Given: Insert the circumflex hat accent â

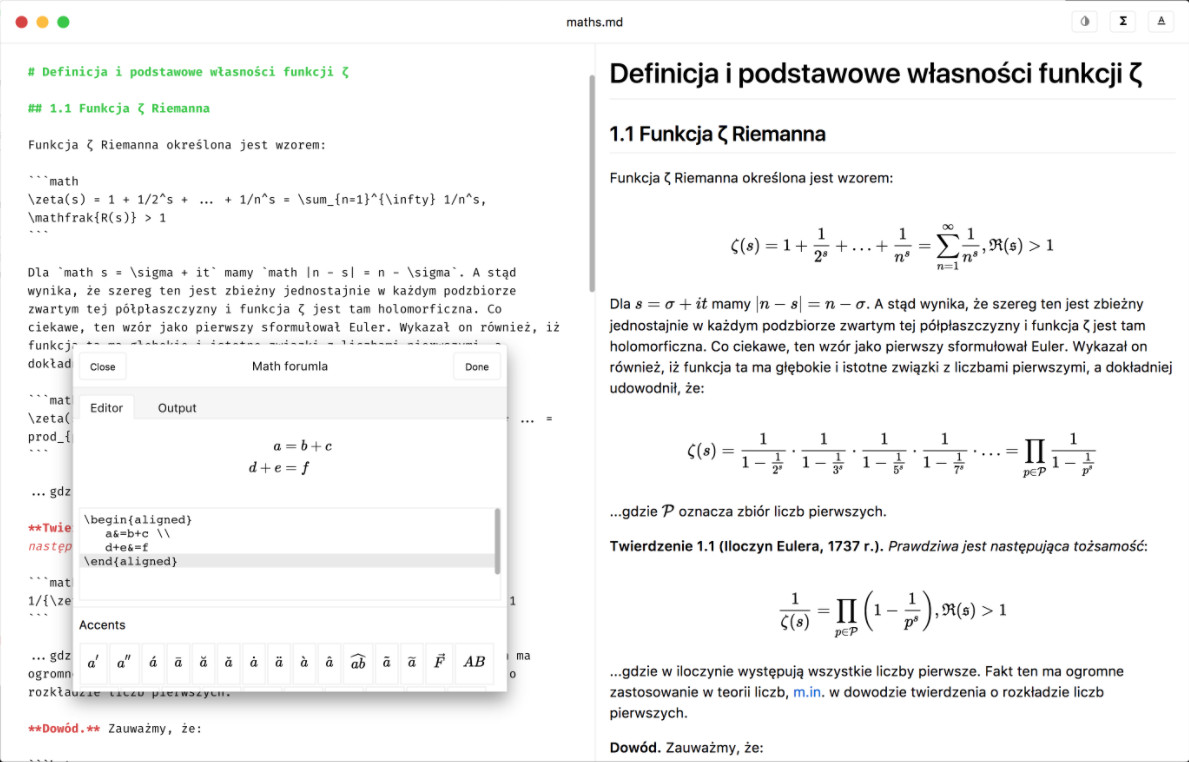Looking at the screenshot, I should 329,662.
